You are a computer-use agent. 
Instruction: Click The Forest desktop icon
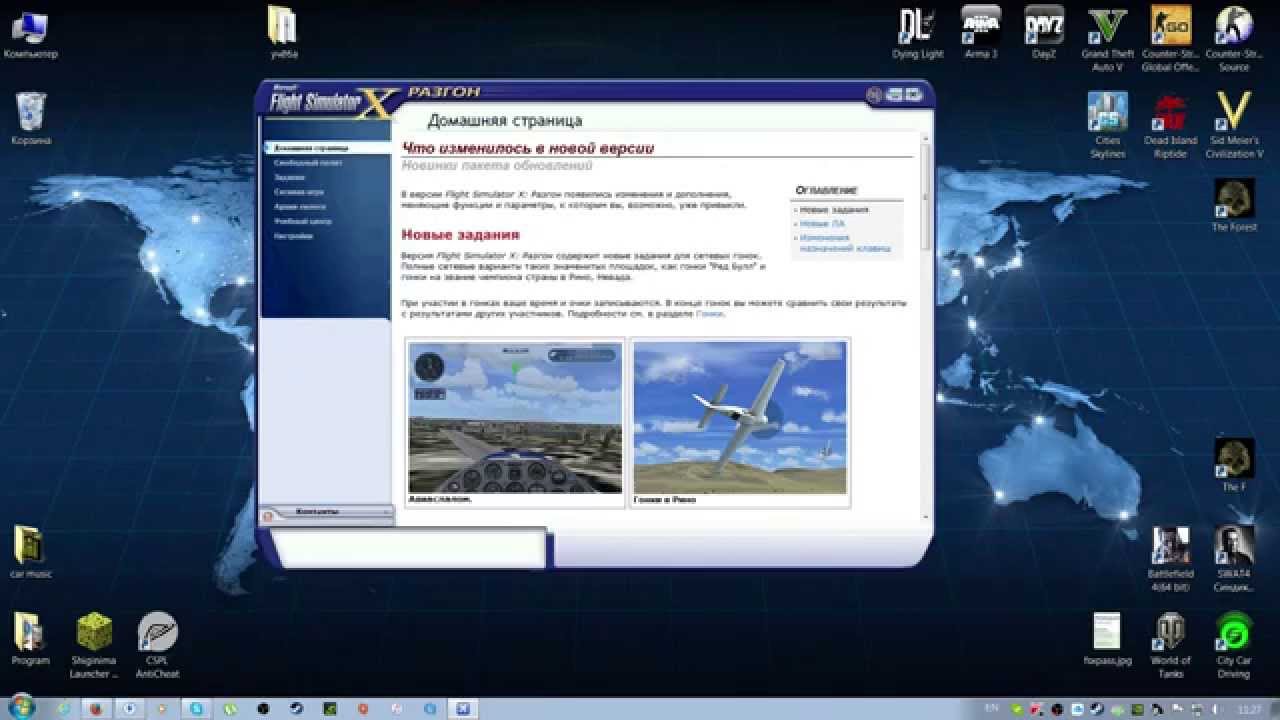1234,205
